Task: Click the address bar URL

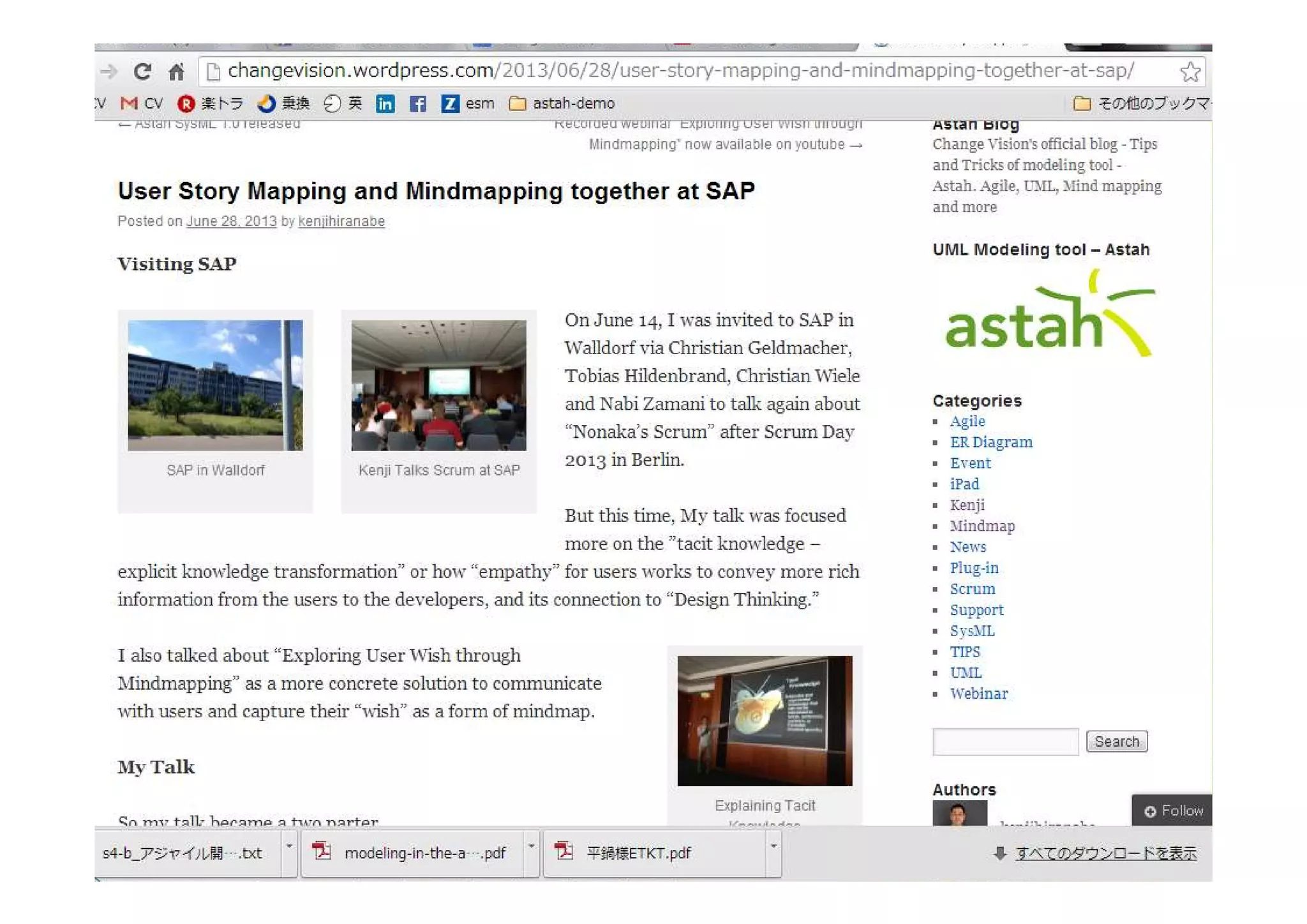Action: coord(680,71)
